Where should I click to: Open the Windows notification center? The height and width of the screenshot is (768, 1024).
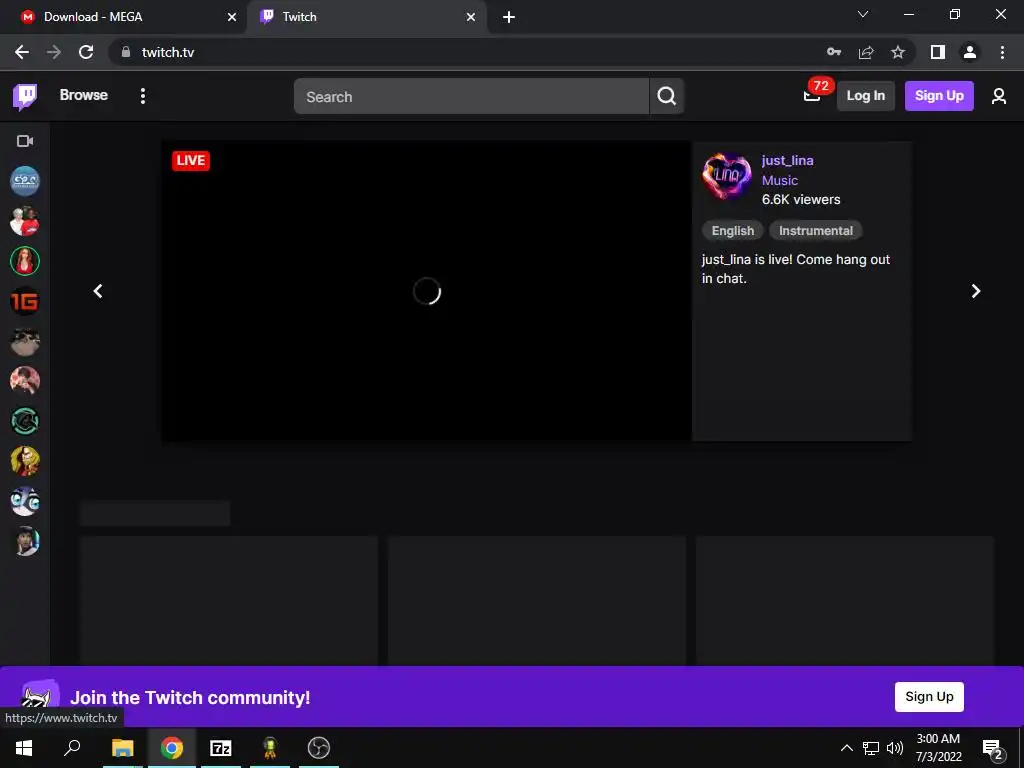coord(992,749)
